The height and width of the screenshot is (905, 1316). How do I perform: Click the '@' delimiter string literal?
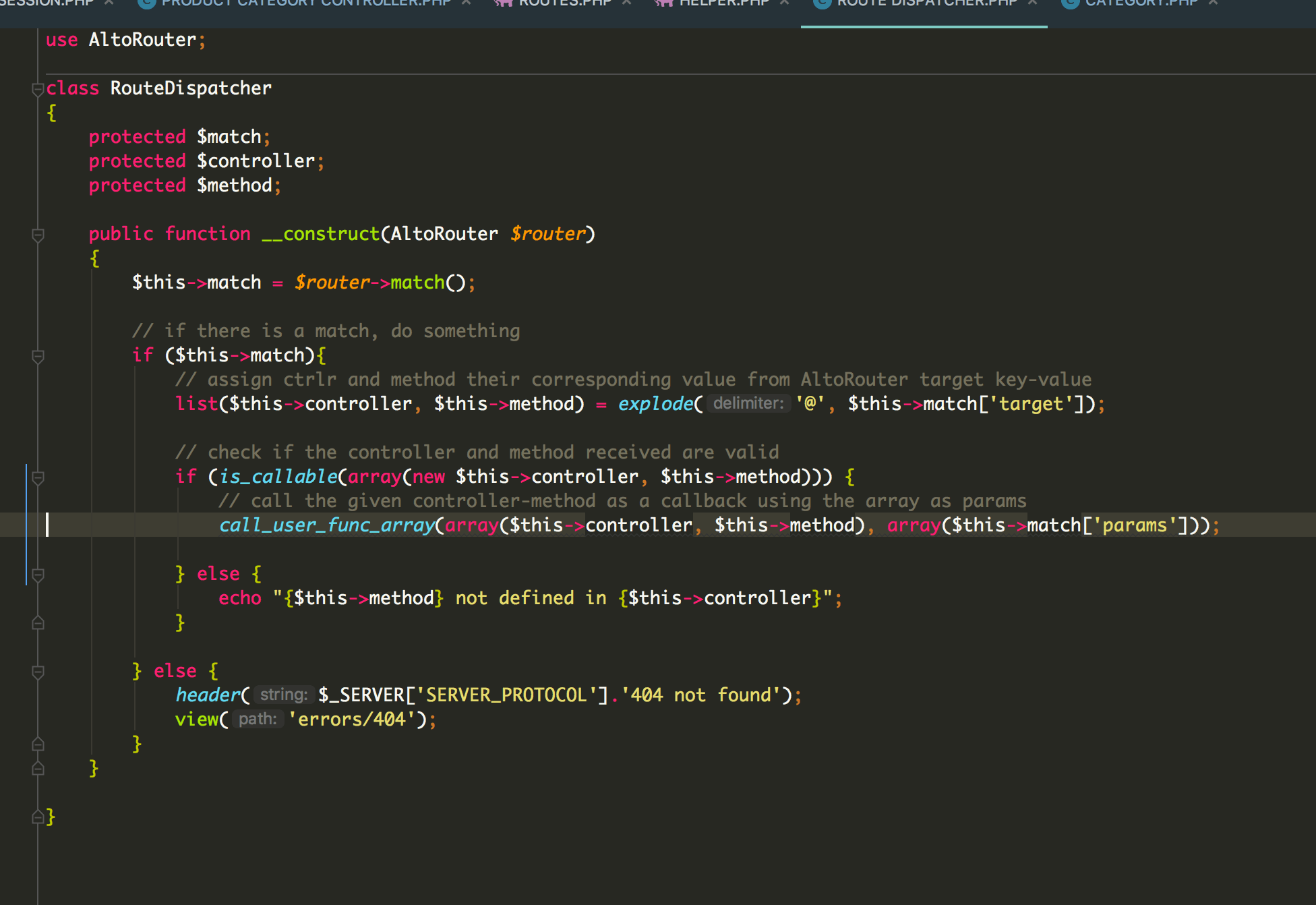[x=810, y=404]
